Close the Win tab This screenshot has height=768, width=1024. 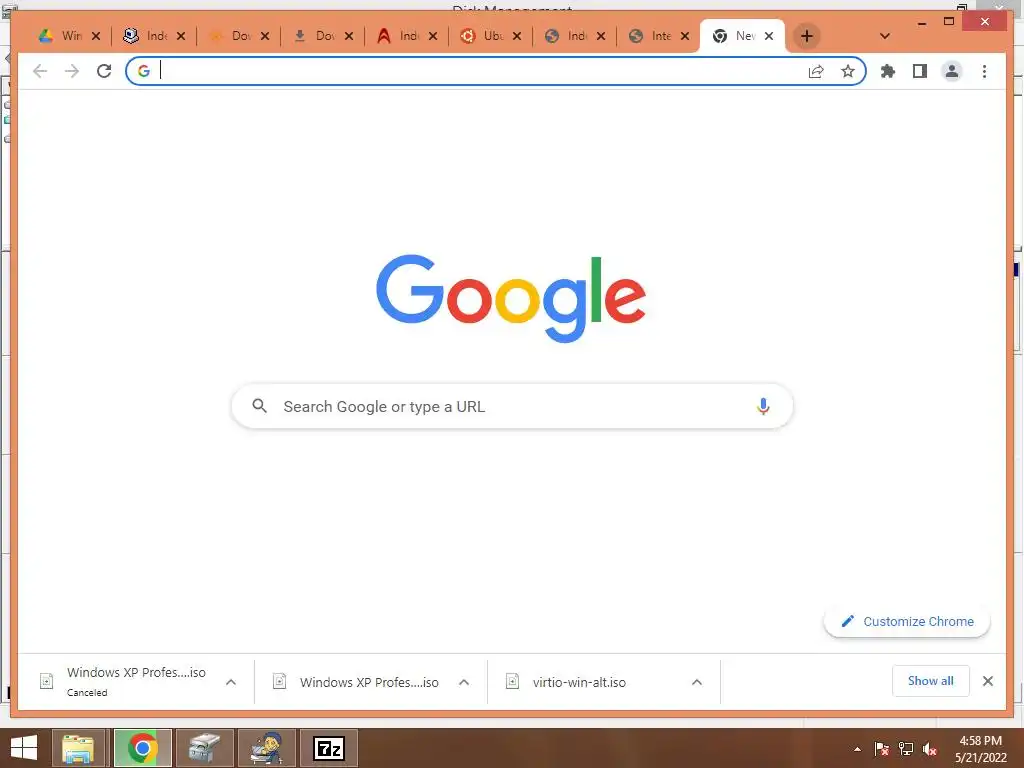96,36
